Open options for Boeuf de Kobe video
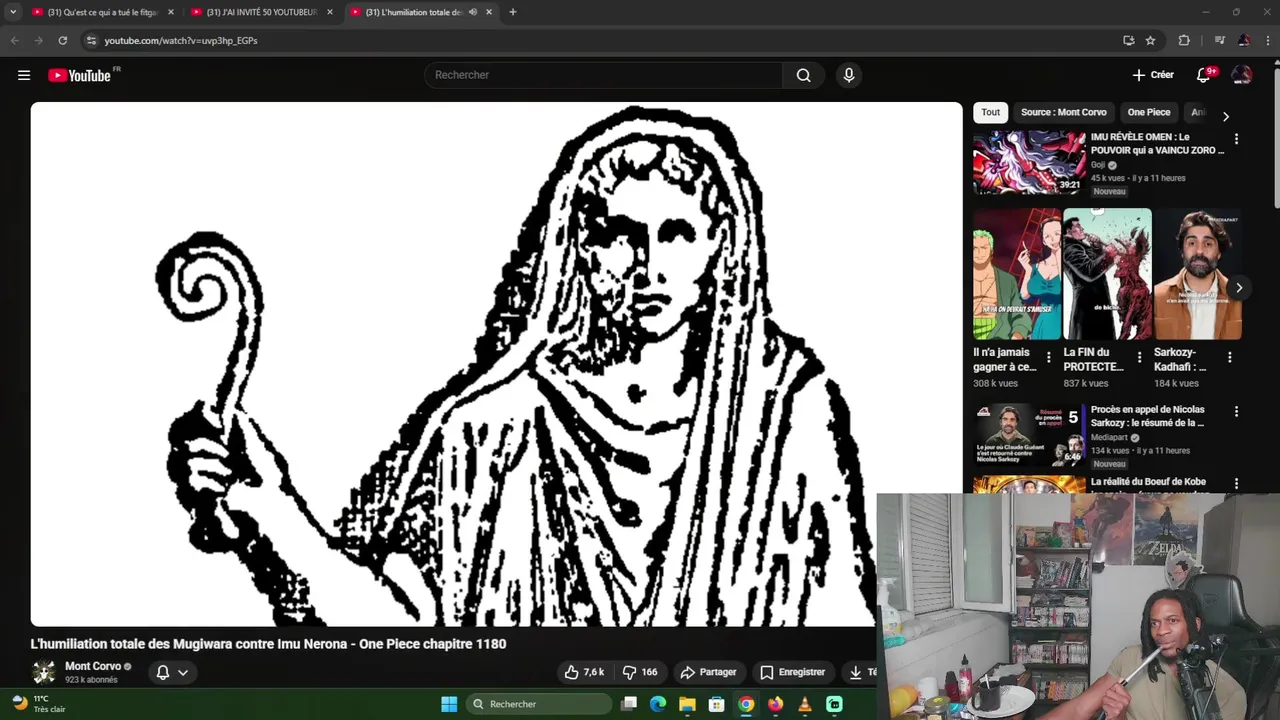The image size is (1280, 720). tap(1236, 483)
